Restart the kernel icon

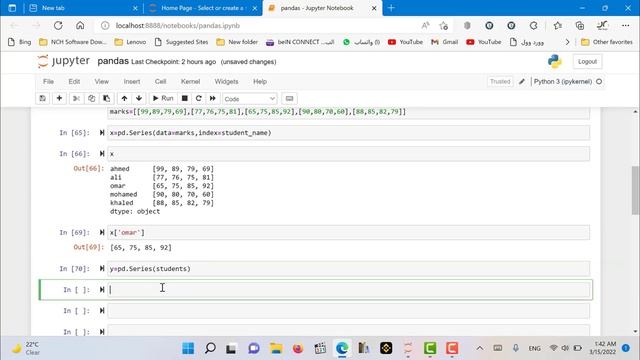click(x=198, y=98)
